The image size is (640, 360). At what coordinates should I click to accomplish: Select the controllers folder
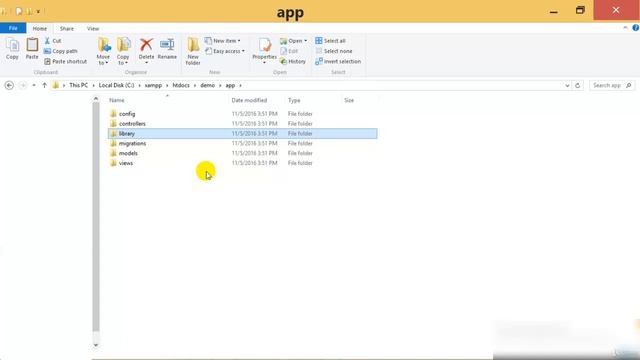point(132,124)
